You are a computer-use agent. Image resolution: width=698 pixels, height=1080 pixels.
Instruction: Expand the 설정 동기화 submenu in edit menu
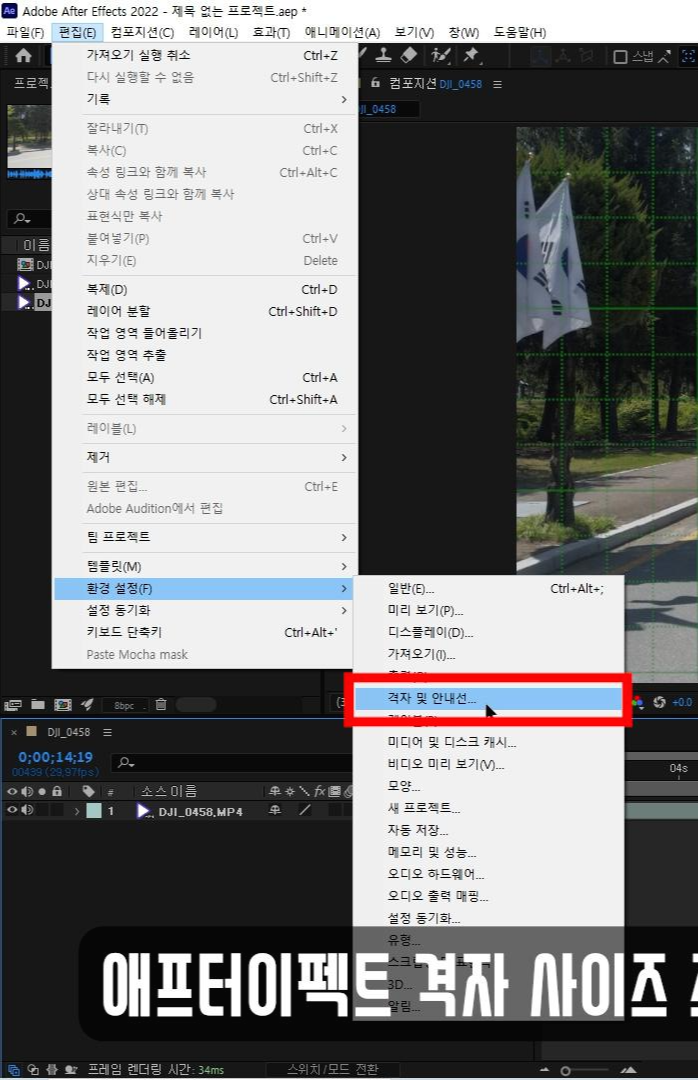coord(205,610)
